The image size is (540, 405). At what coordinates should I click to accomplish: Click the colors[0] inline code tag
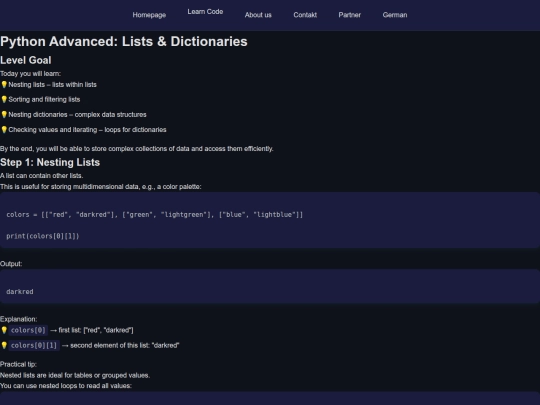click(28, 330)
